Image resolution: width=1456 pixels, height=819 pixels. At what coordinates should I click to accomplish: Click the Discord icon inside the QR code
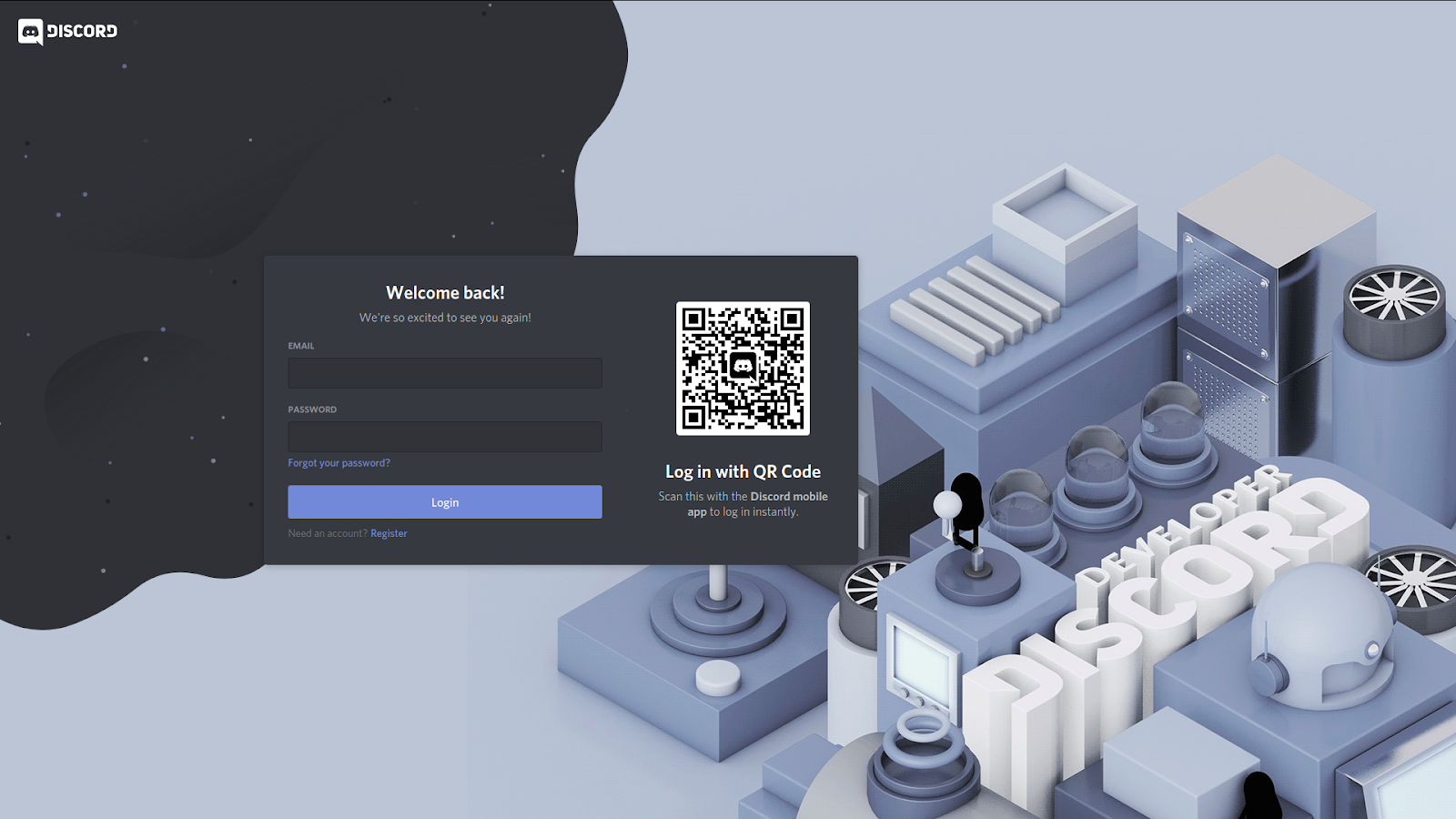[x=743, y=368]
